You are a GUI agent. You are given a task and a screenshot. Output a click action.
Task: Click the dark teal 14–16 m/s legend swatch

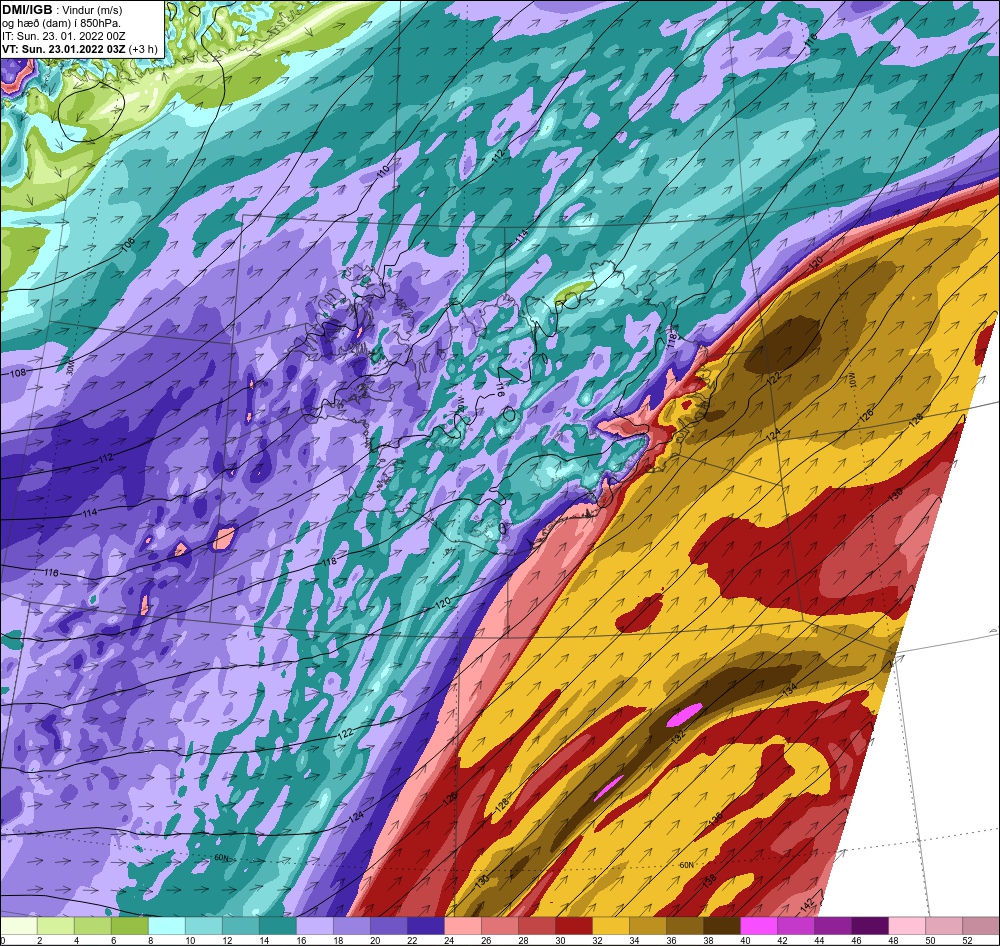(279, 926)
